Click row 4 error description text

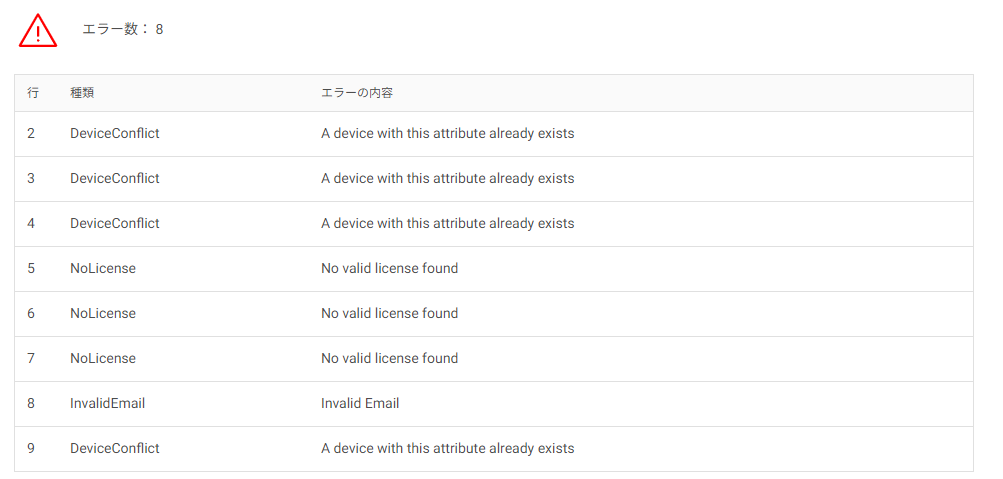point(448,223)
